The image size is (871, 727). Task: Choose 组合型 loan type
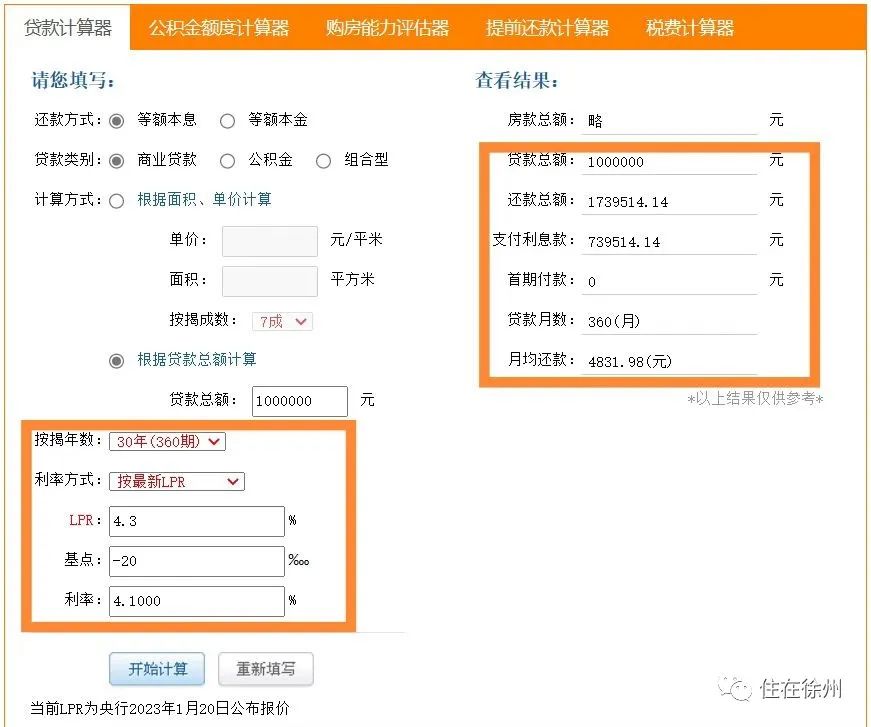pos(323,160)
